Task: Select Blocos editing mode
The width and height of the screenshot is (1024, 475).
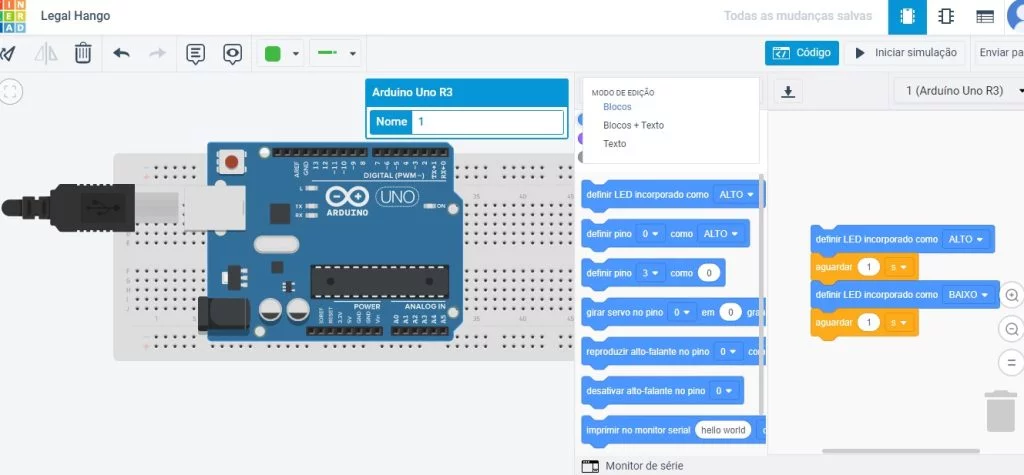Action: coord(617,106)
